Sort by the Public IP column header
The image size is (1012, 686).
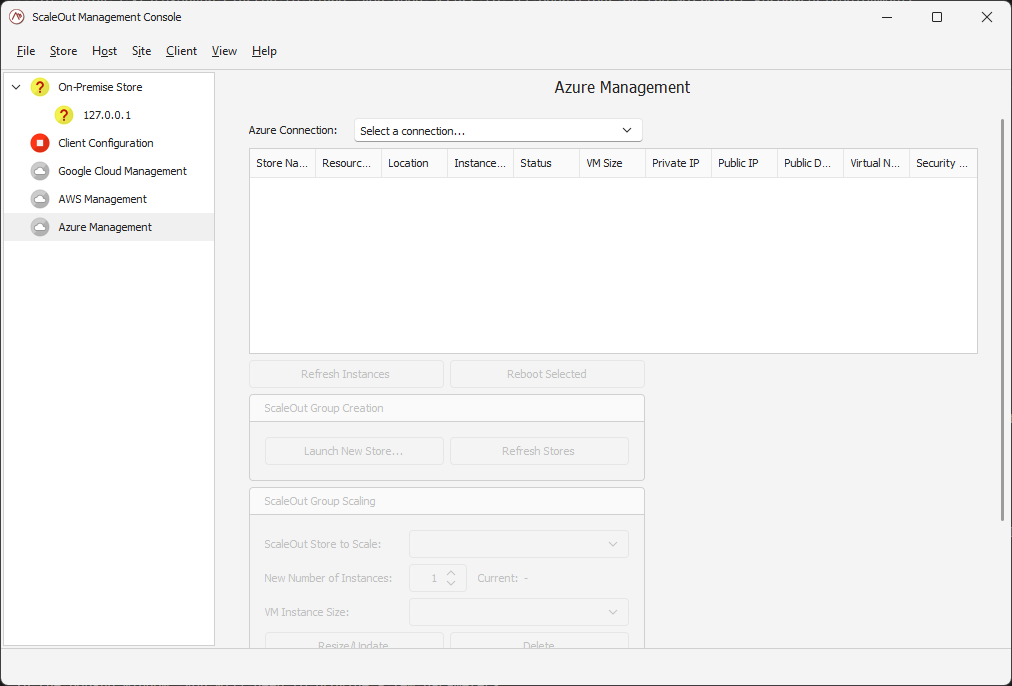point(744,163)
